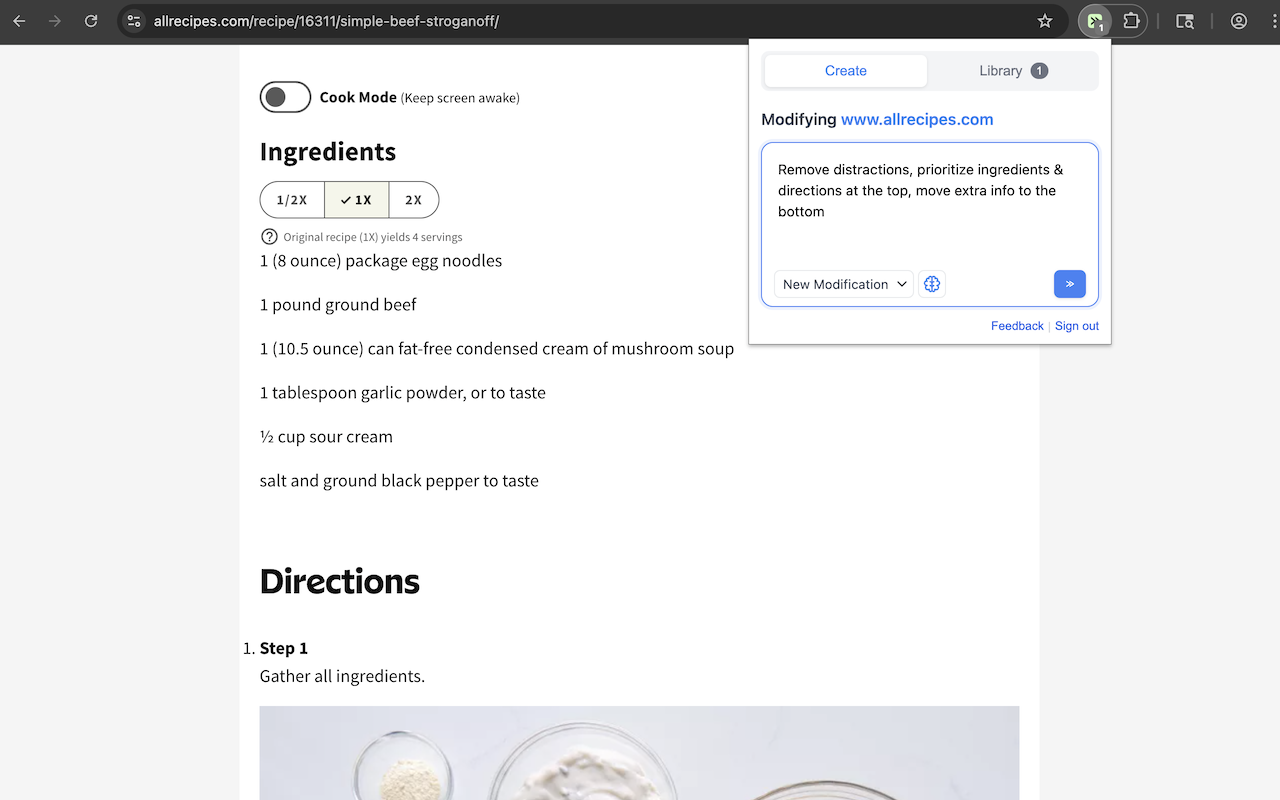This screenshot has height=800, width=1280.
Task: Submit the modification with the blue arrow button
Action: 1069,284
